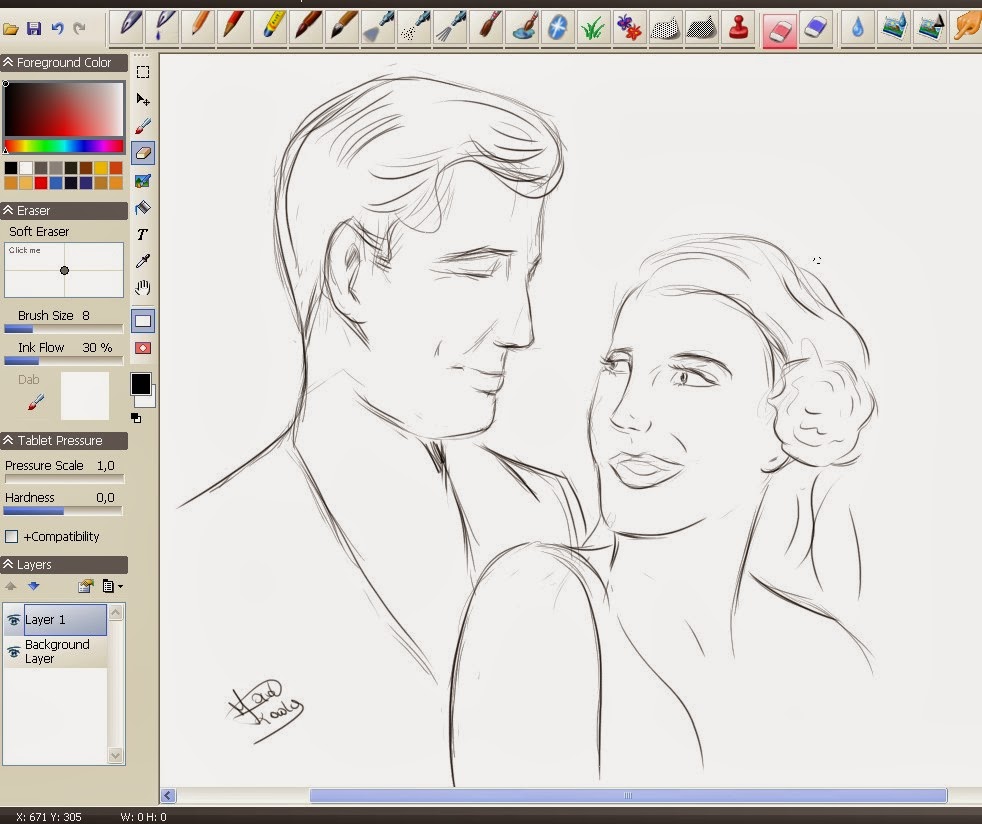Click the Save floppy disk icon
The width and height of the screenshot is (982, 824).
pyautogui.click(x=34, y=29)
